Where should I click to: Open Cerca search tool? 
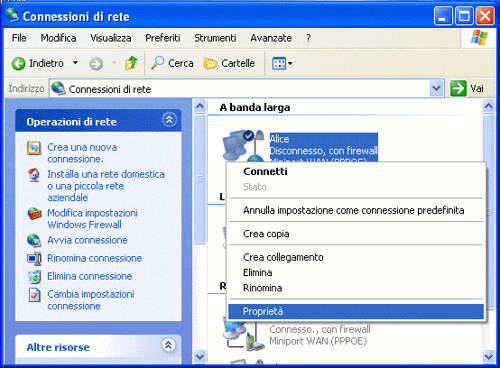[172, 63]
